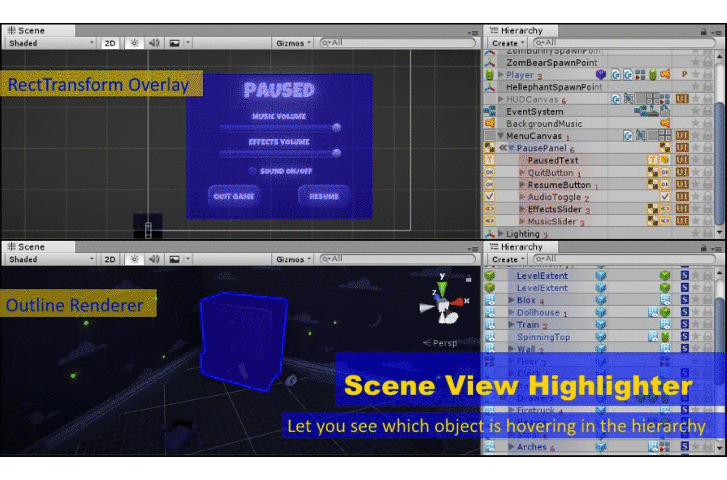Open Create menu in hierarchy listing PausePanel

pyautogui.click(x=507, y=43)
